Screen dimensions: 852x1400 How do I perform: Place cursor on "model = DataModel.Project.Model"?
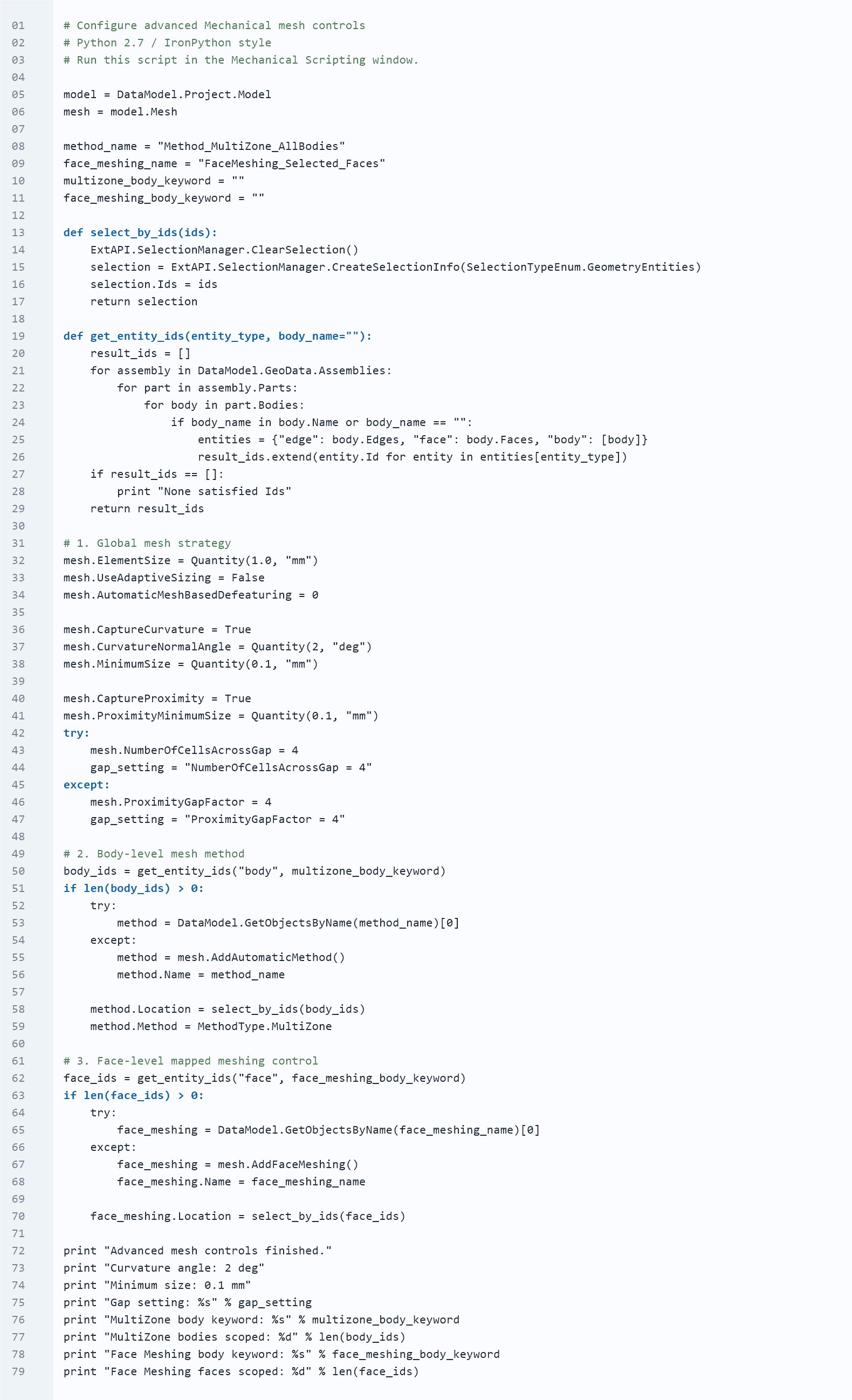click(167, 94)
